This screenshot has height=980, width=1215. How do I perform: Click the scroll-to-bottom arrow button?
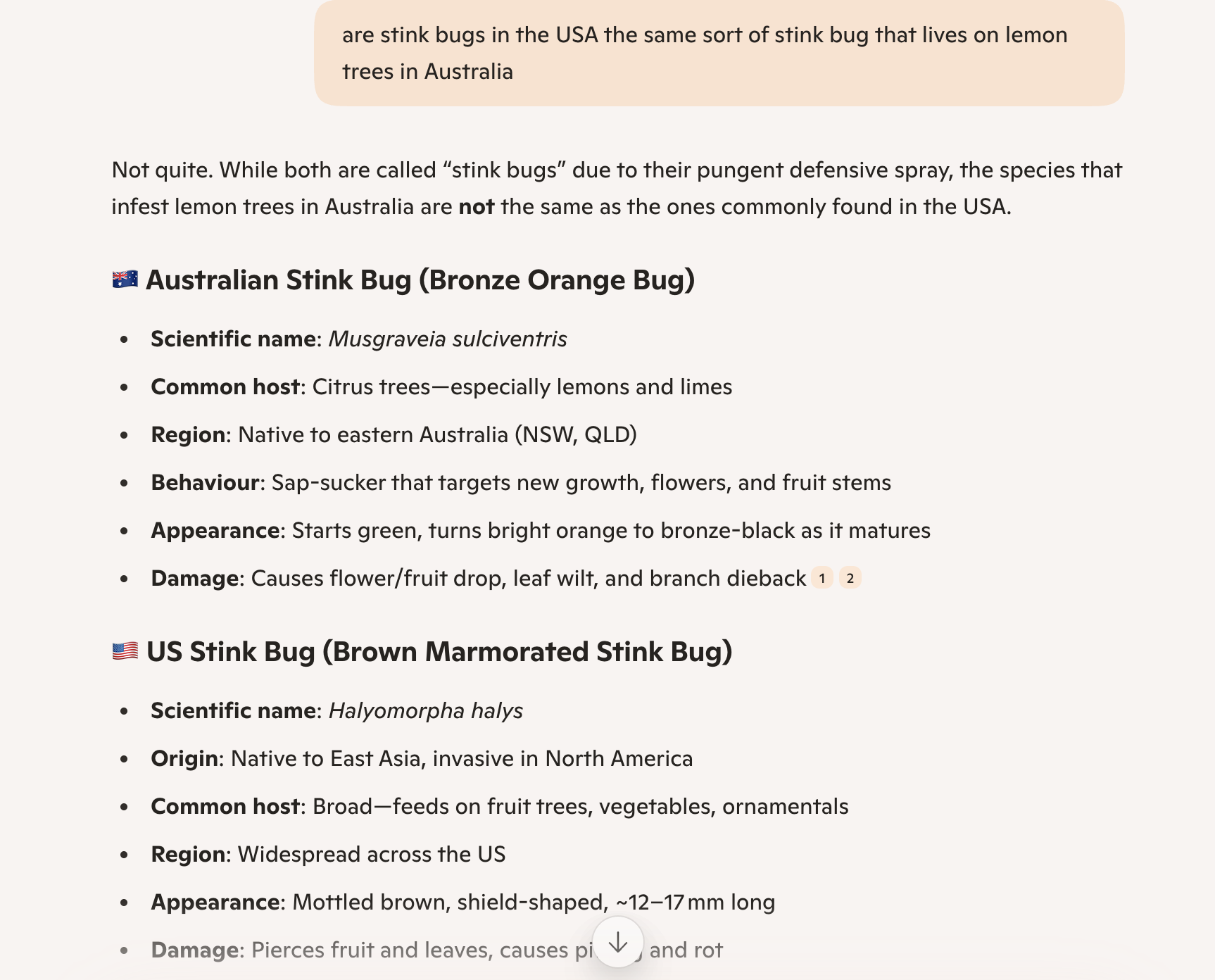coord(617,942)
